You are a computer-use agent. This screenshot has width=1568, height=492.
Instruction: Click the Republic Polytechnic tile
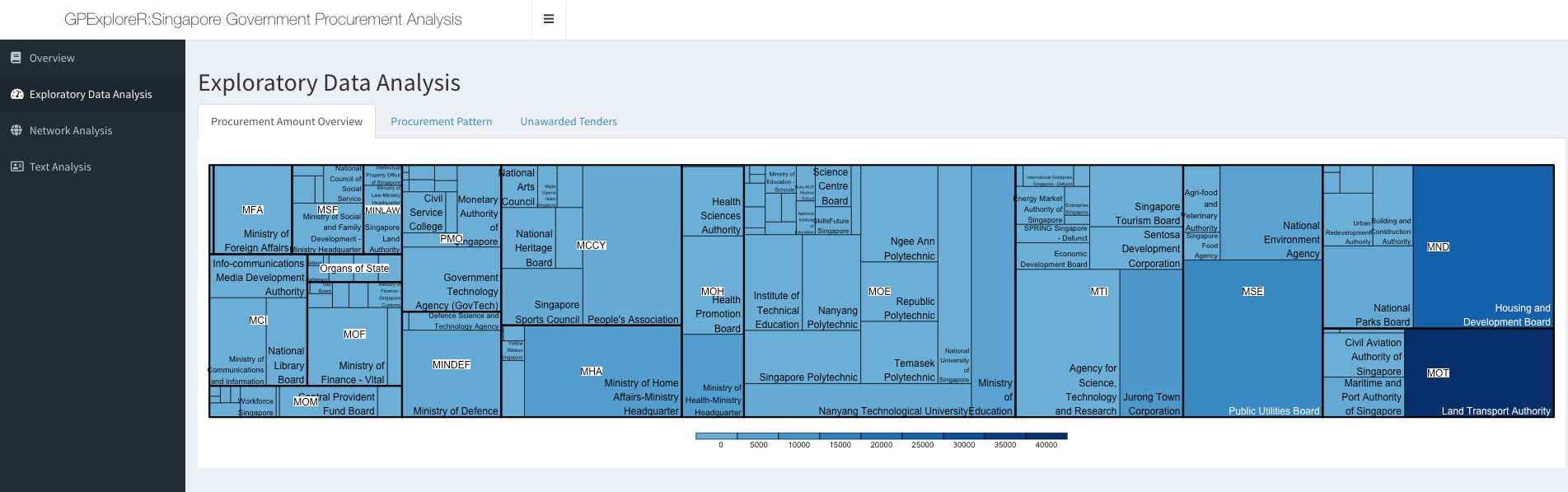[899, 292]
